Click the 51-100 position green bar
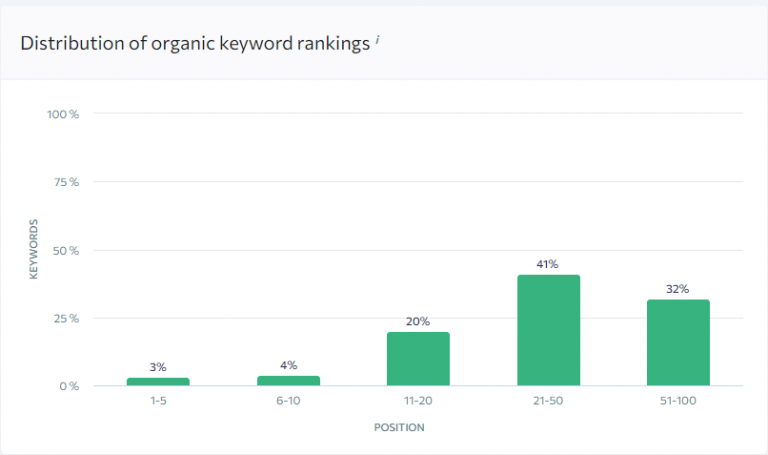 coord(678,342)
